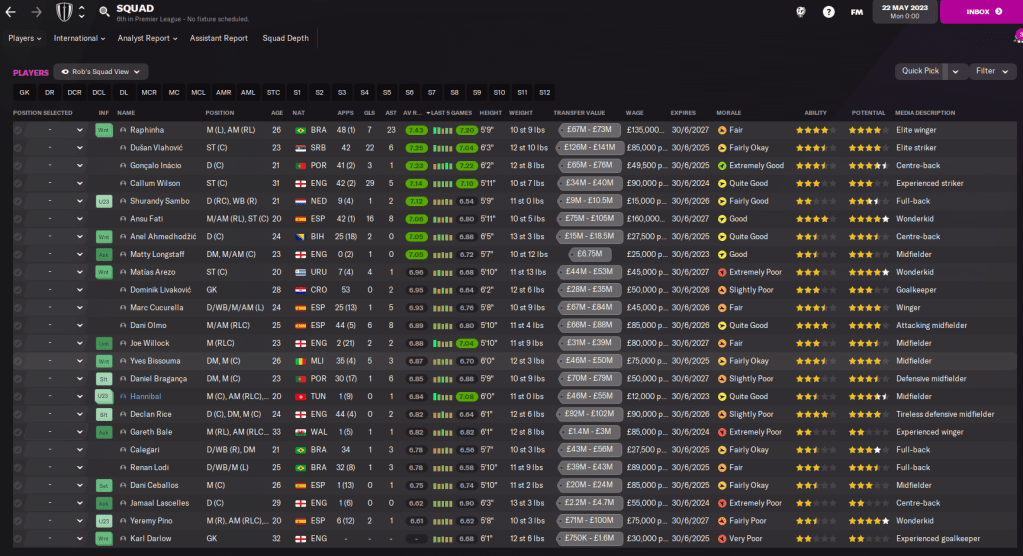Sort by Transfer Value column header
This screenshot has width=1023, height=556.
pyautogui.click(x=580, y=113)
